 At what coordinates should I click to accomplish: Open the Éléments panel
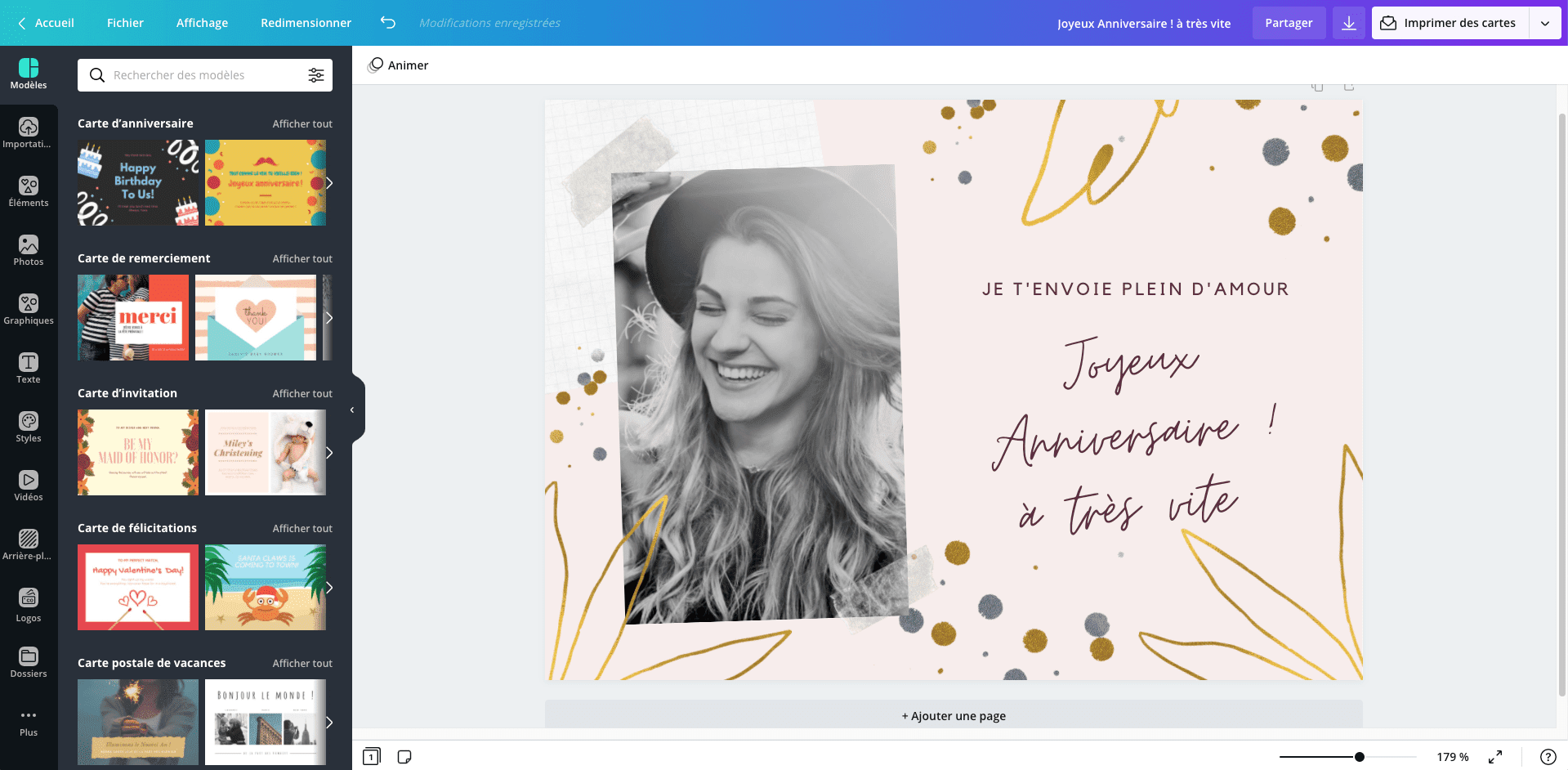(x=29, y=192)
